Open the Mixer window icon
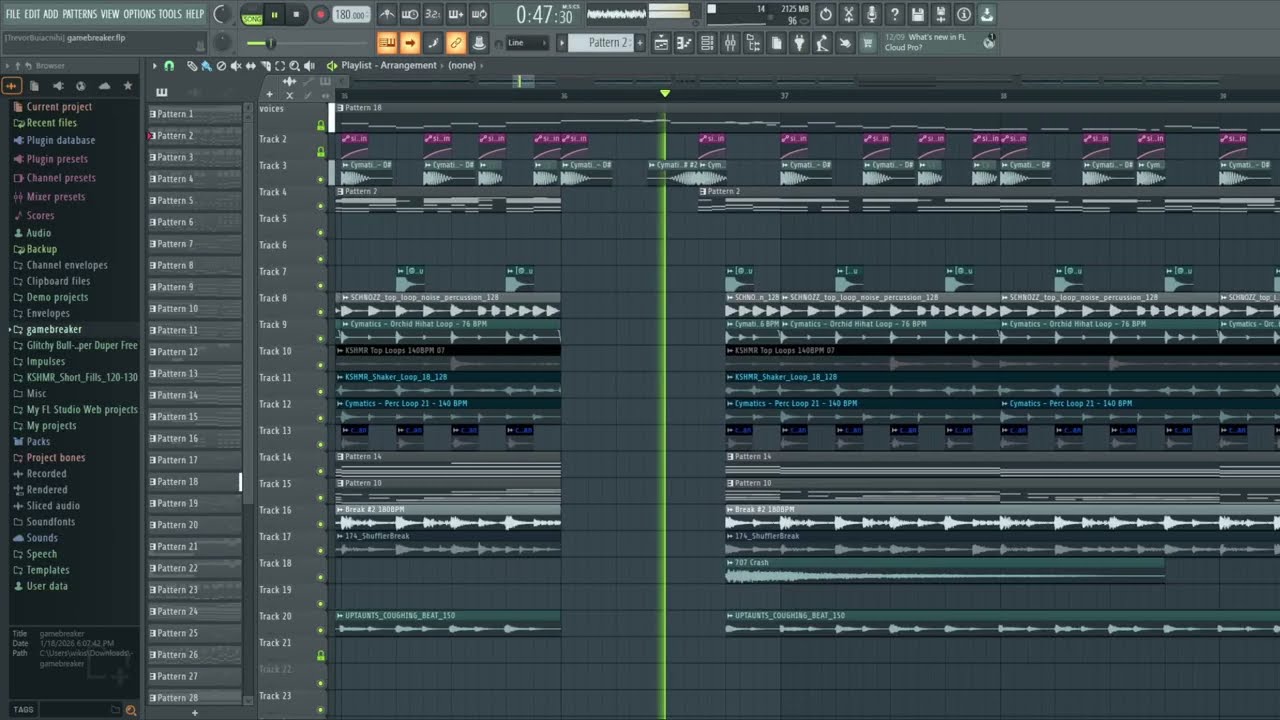Screen dimensions: 1280x720 730,43
